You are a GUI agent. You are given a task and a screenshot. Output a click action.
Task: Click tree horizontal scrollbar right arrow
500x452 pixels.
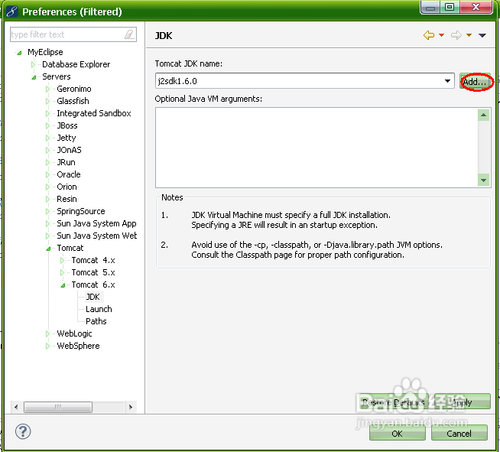click(130, 407)
